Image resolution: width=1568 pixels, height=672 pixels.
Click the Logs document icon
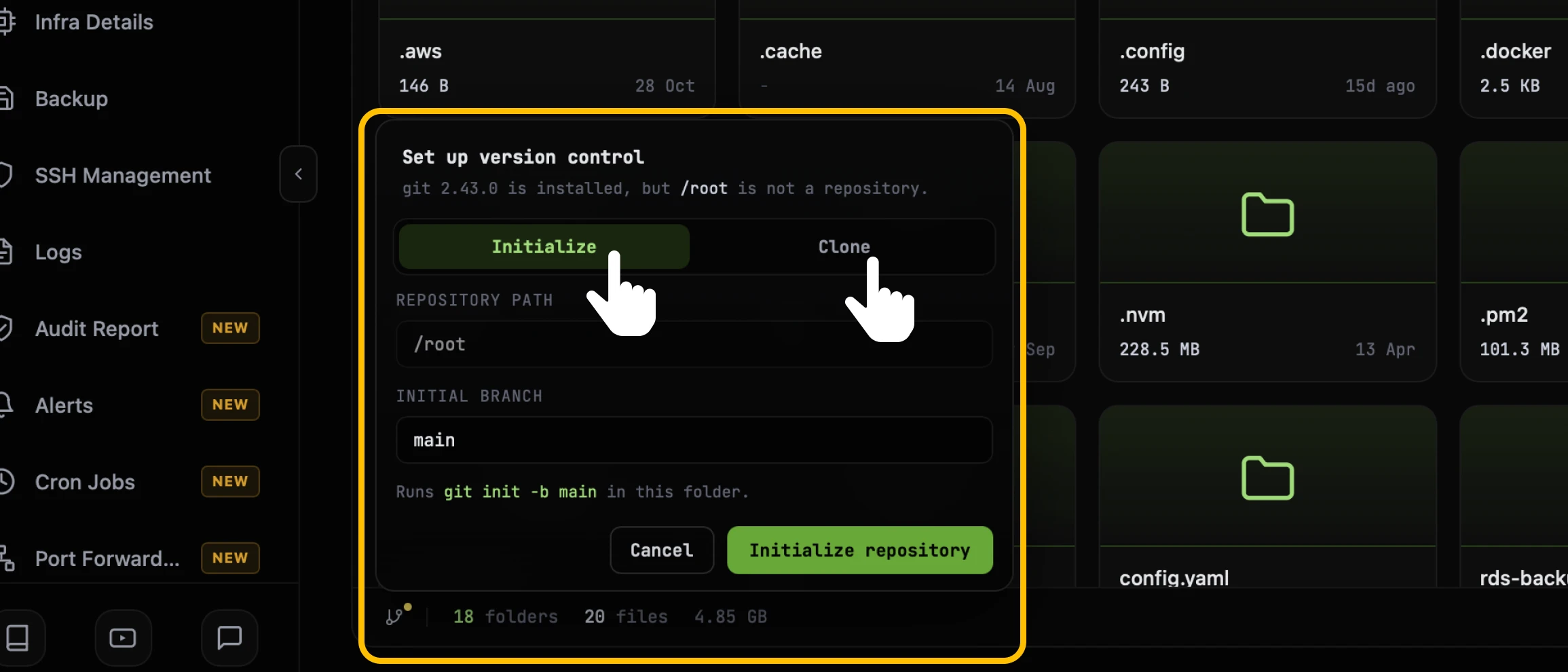(x=5, y=252)
